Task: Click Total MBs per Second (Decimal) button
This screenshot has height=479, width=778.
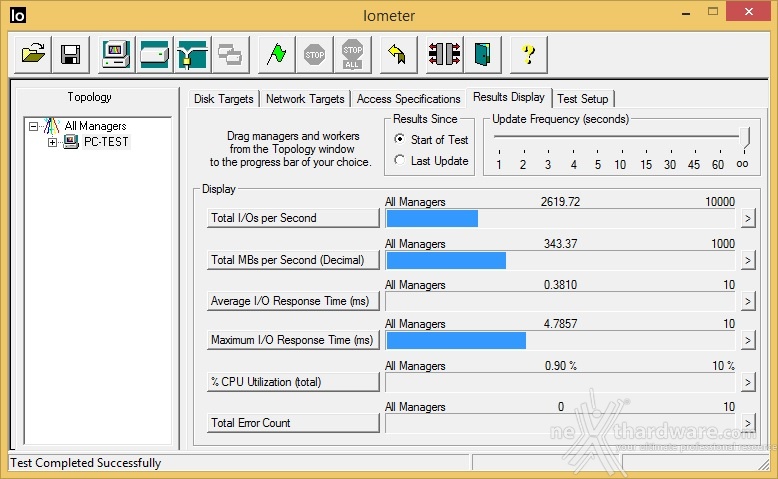Action: tap(293, 260)
